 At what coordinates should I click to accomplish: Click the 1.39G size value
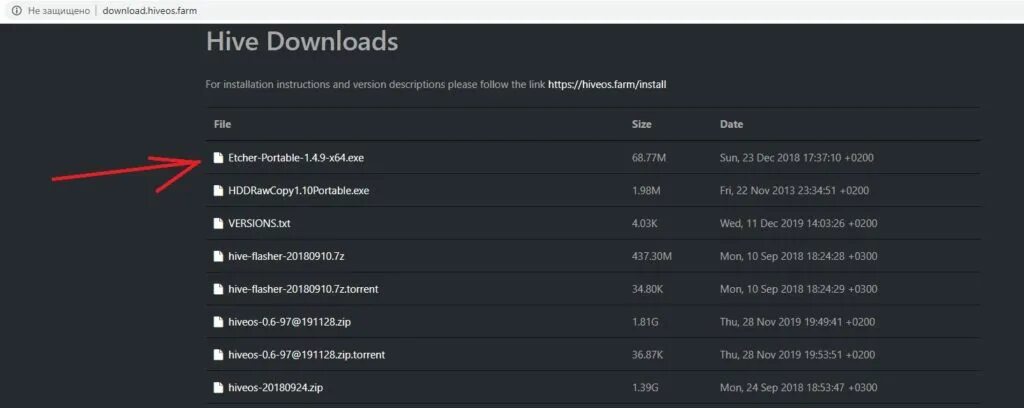point(646,388)
